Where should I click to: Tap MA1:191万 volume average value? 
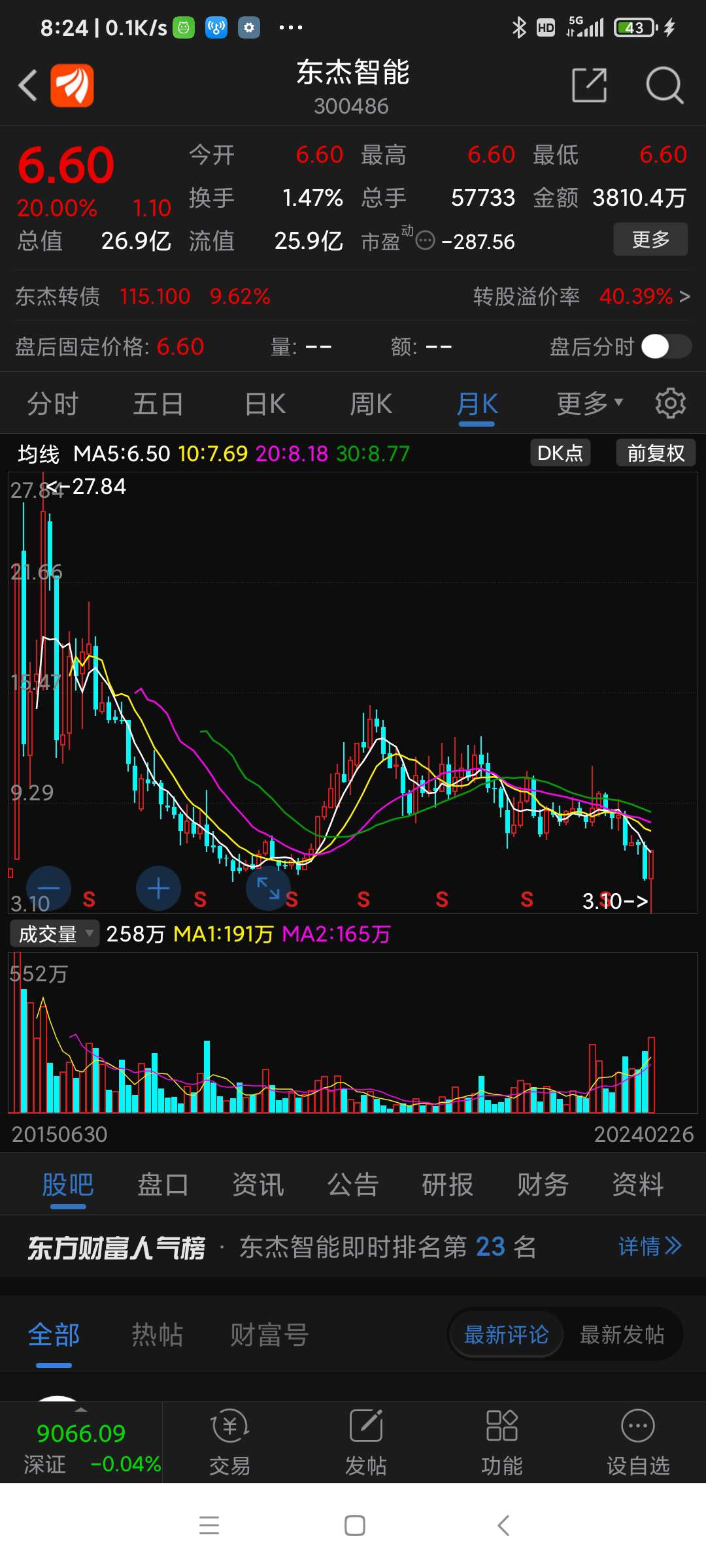point(224,934)
